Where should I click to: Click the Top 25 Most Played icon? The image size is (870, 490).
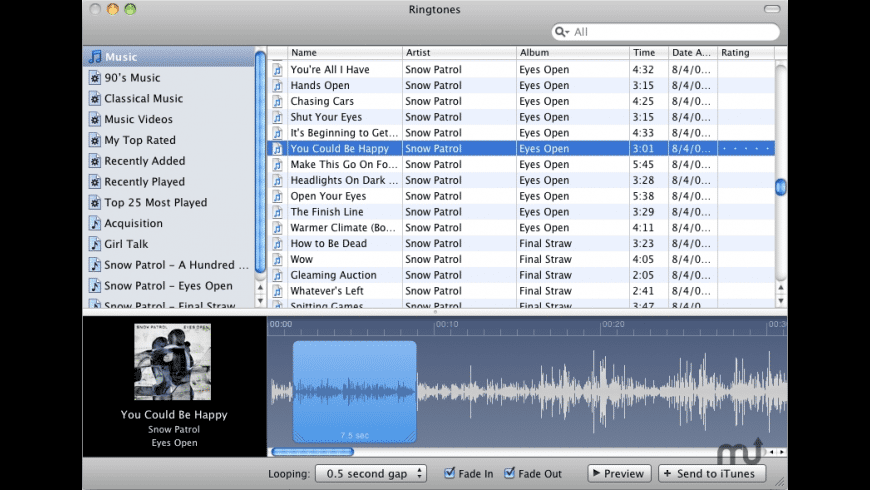click(x=95, y=203)
